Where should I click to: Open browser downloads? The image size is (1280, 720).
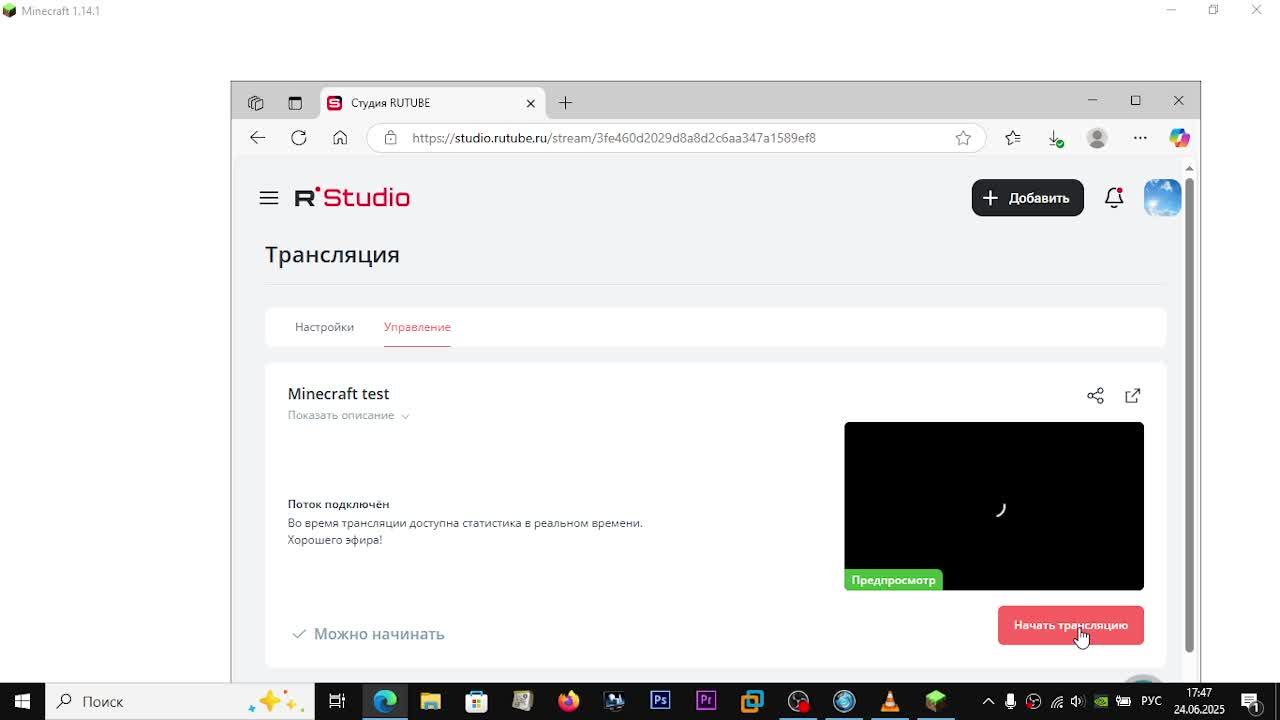coord(1055,138)
